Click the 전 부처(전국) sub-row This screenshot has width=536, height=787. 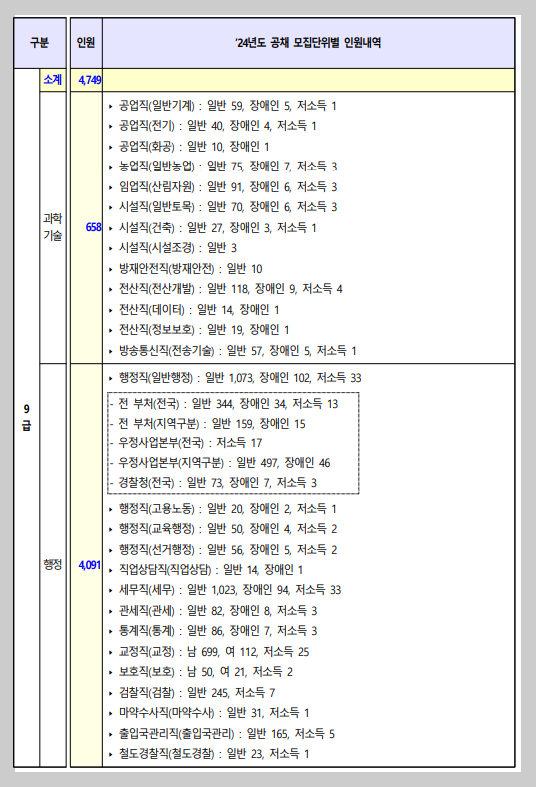click(224, 404)
